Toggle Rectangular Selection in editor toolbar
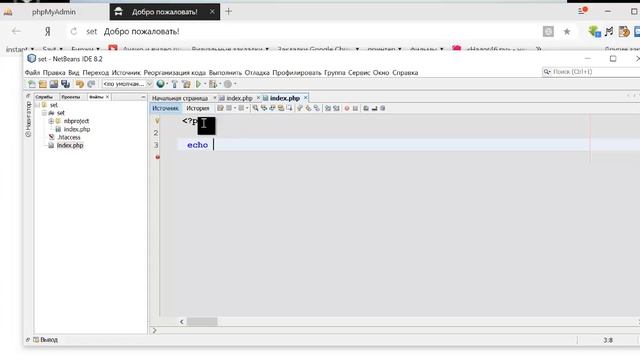This screenshot has width=640, height=360. [289, 108]
